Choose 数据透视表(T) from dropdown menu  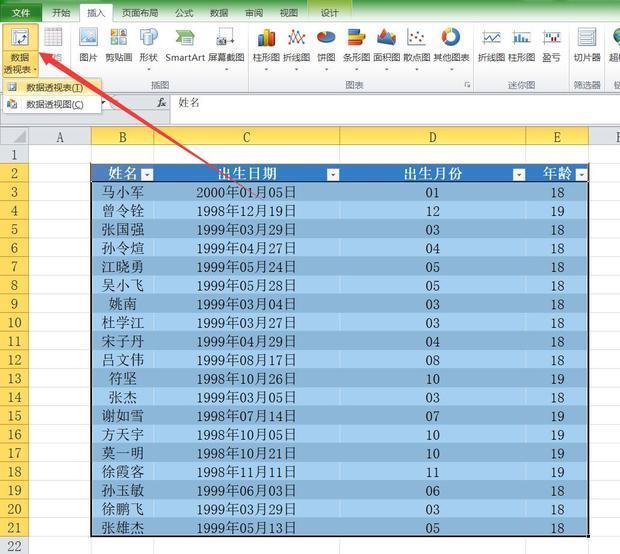[x=53, y=88]
